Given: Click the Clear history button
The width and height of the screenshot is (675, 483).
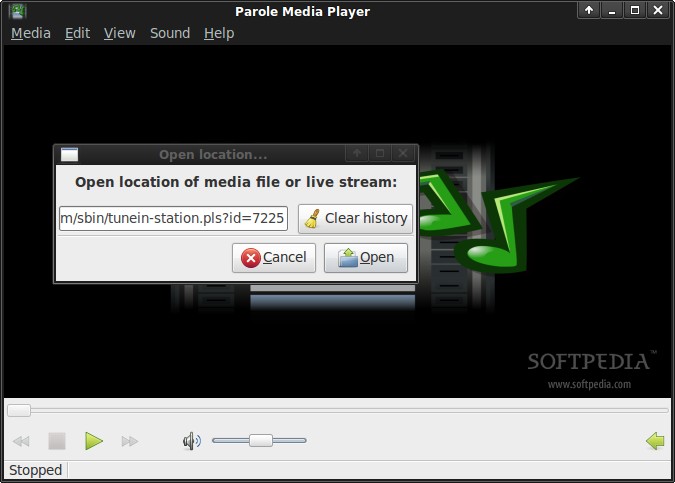Looking at the screenshot, I should coord(355,219).
